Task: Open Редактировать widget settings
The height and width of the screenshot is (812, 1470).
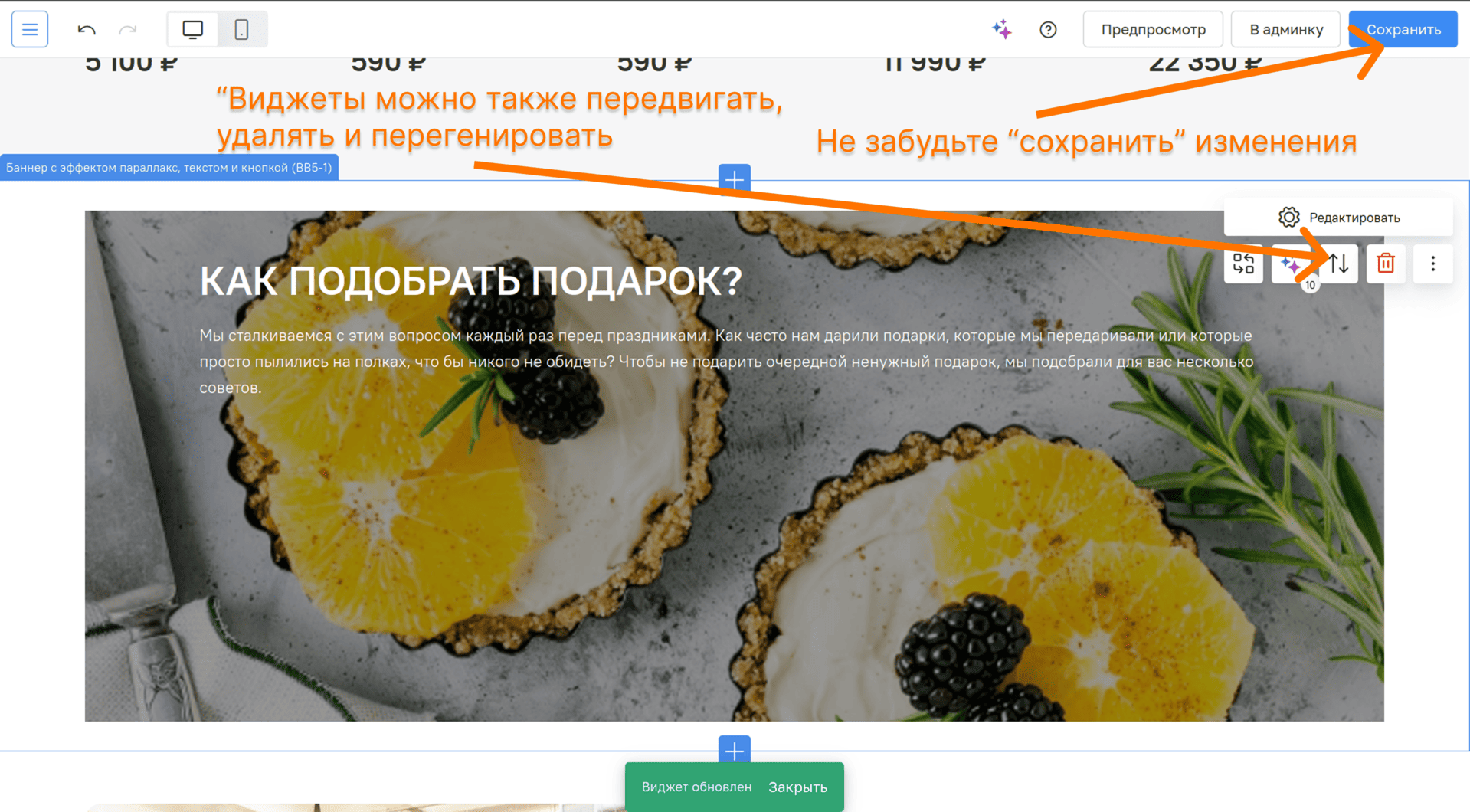Action: (1338, 218)
